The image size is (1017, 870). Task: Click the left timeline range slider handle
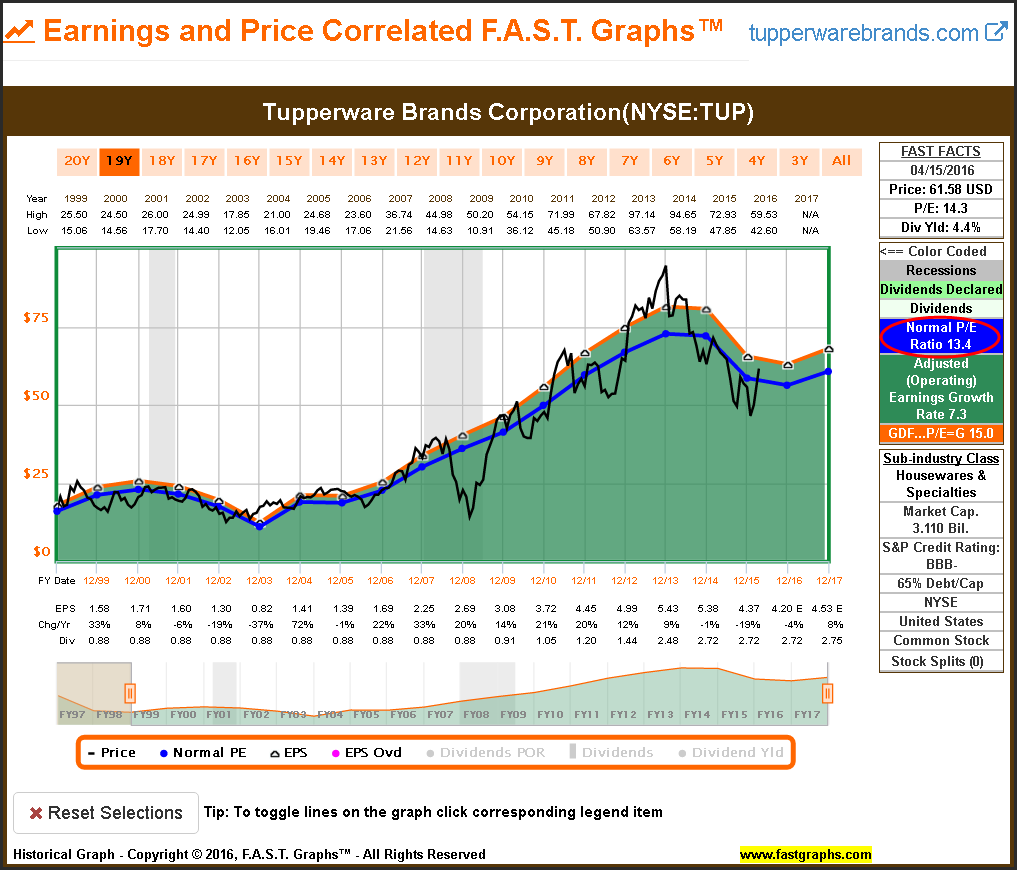pyautogui.click(x=129, y=692)
